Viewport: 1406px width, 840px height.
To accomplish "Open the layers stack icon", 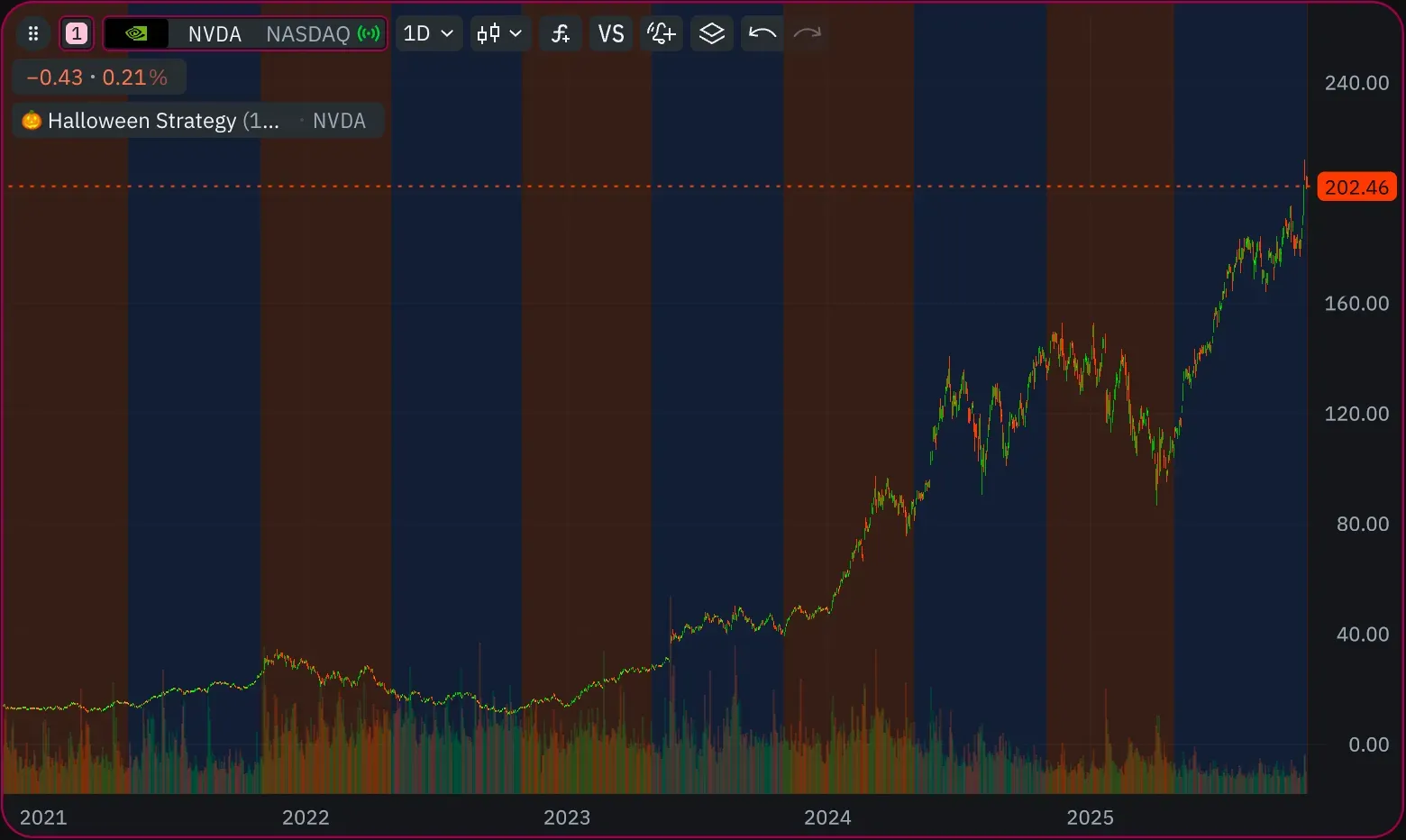I will pyautogui.click(x=712, y=34).
